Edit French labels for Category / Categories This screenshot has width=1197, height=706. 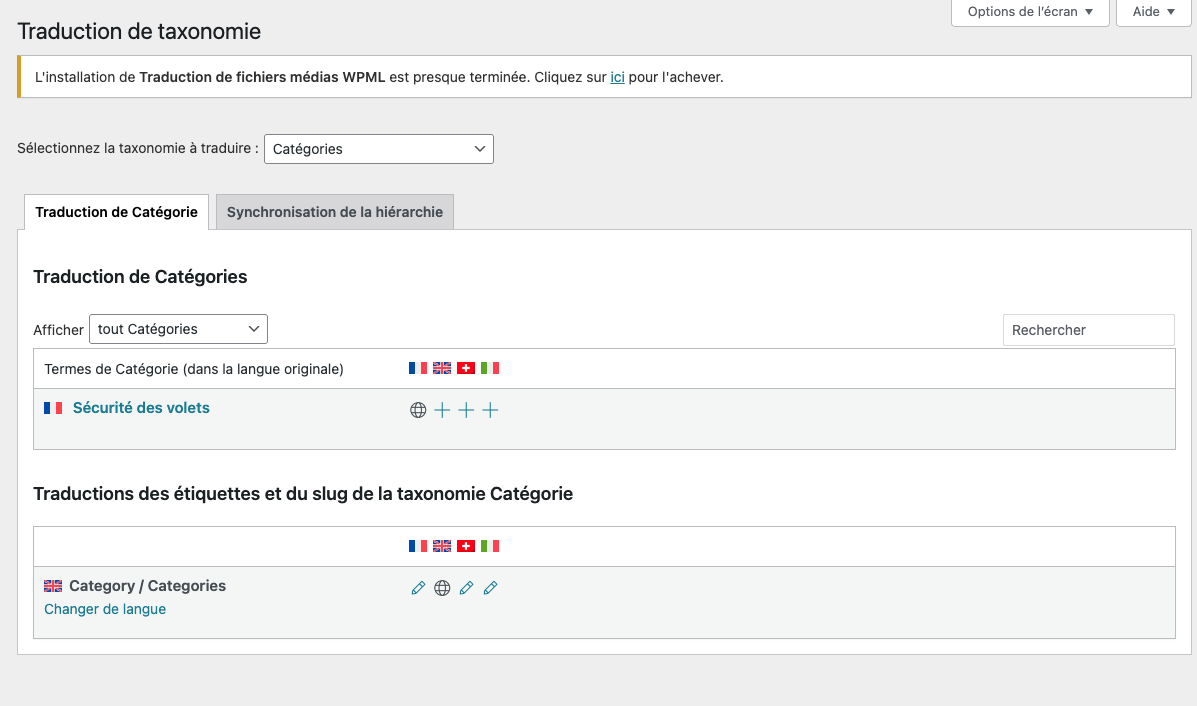[x=418, y=588]
